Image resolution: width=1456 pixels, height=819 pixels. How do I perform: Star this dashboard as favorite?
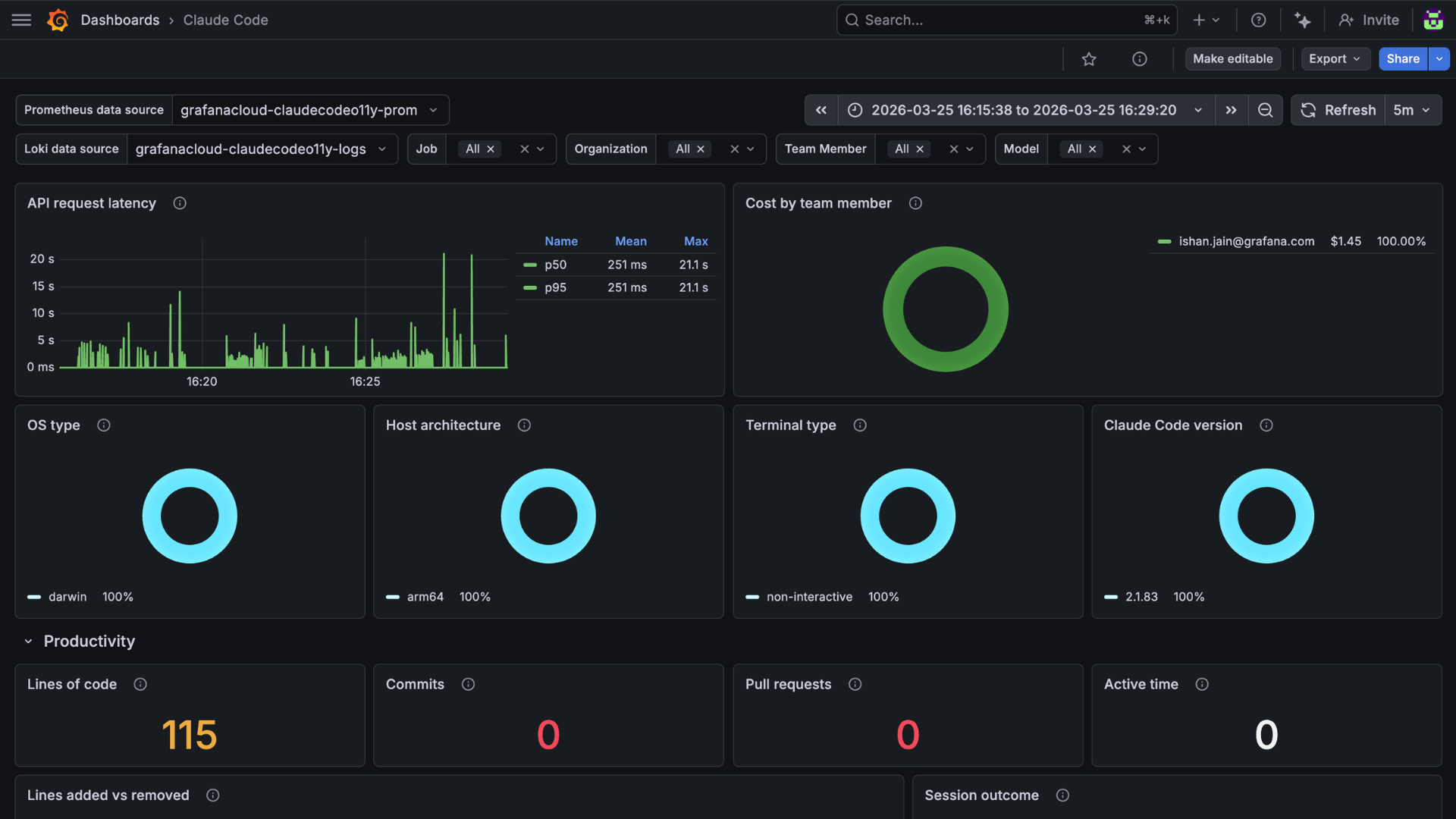click(x=1089, y=59)
